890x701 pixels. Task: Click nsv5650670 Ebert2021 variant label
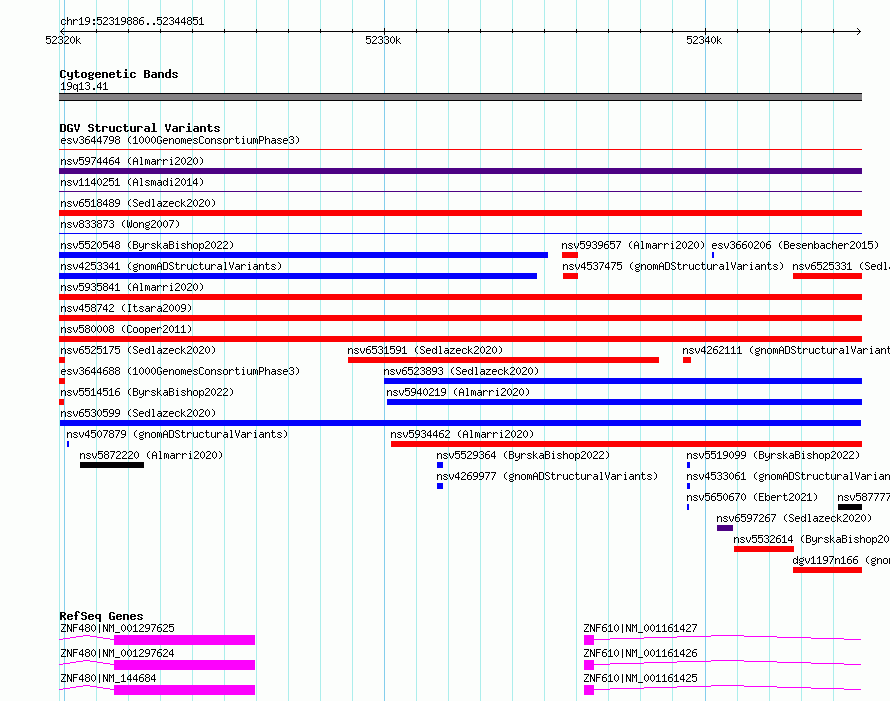tap(752, 497)
